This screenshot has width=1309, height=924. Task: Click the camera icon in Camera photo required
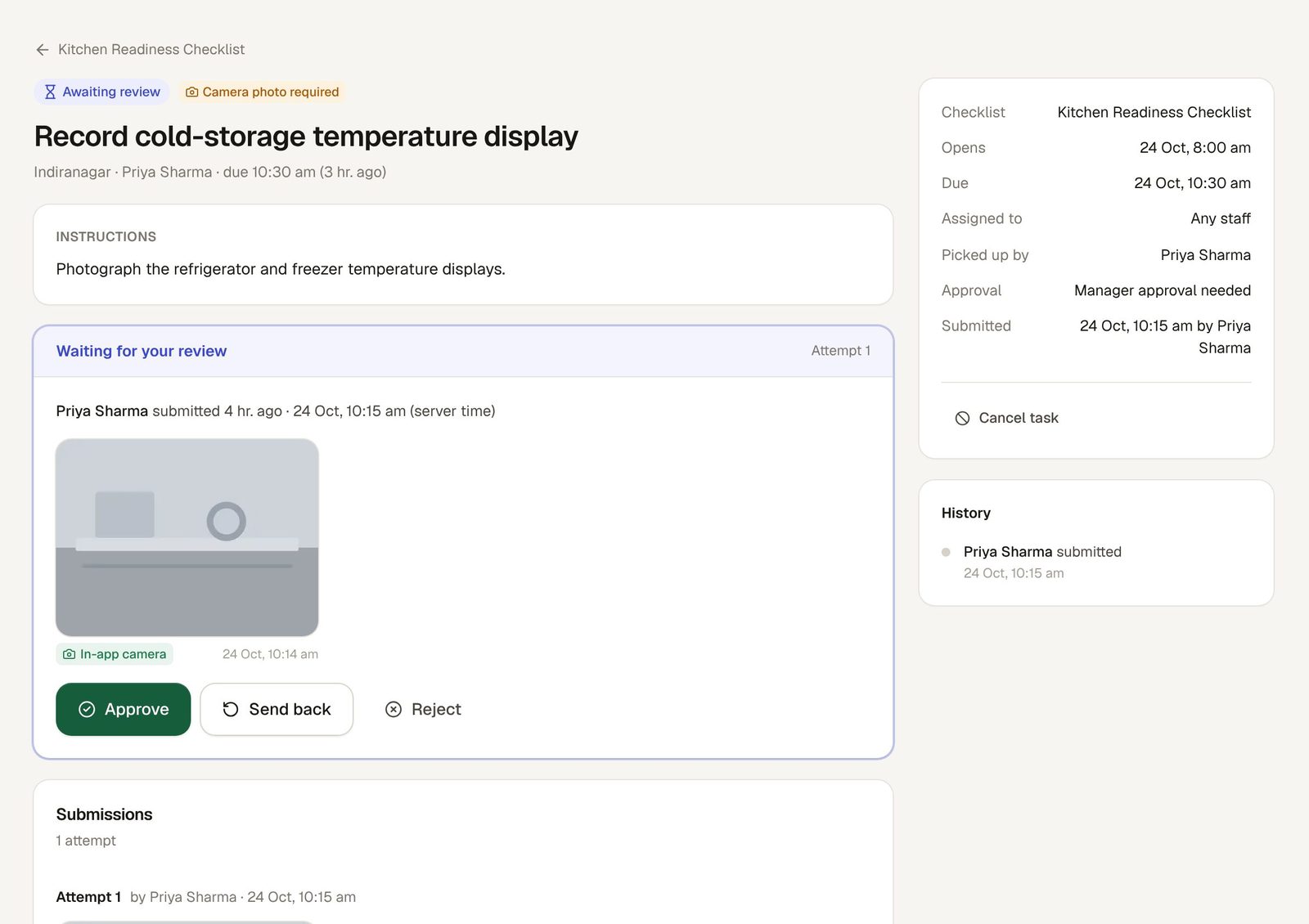click(191, 92)
